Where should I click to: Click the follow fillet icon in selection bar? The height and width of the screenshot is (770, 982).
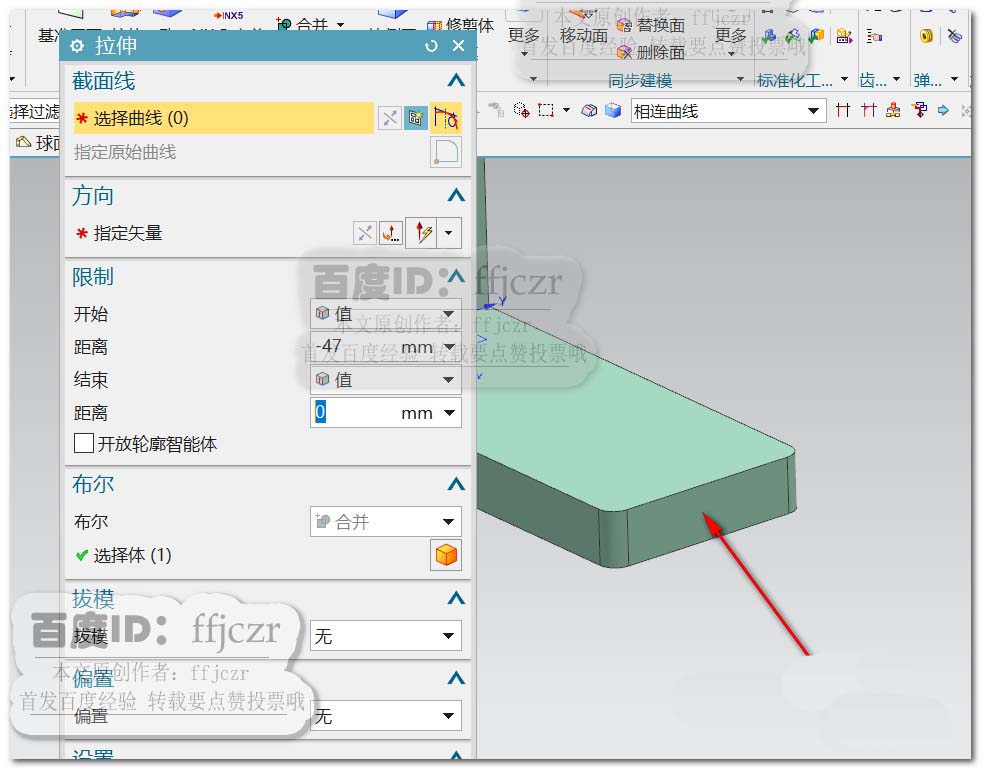tap(868, 111)
